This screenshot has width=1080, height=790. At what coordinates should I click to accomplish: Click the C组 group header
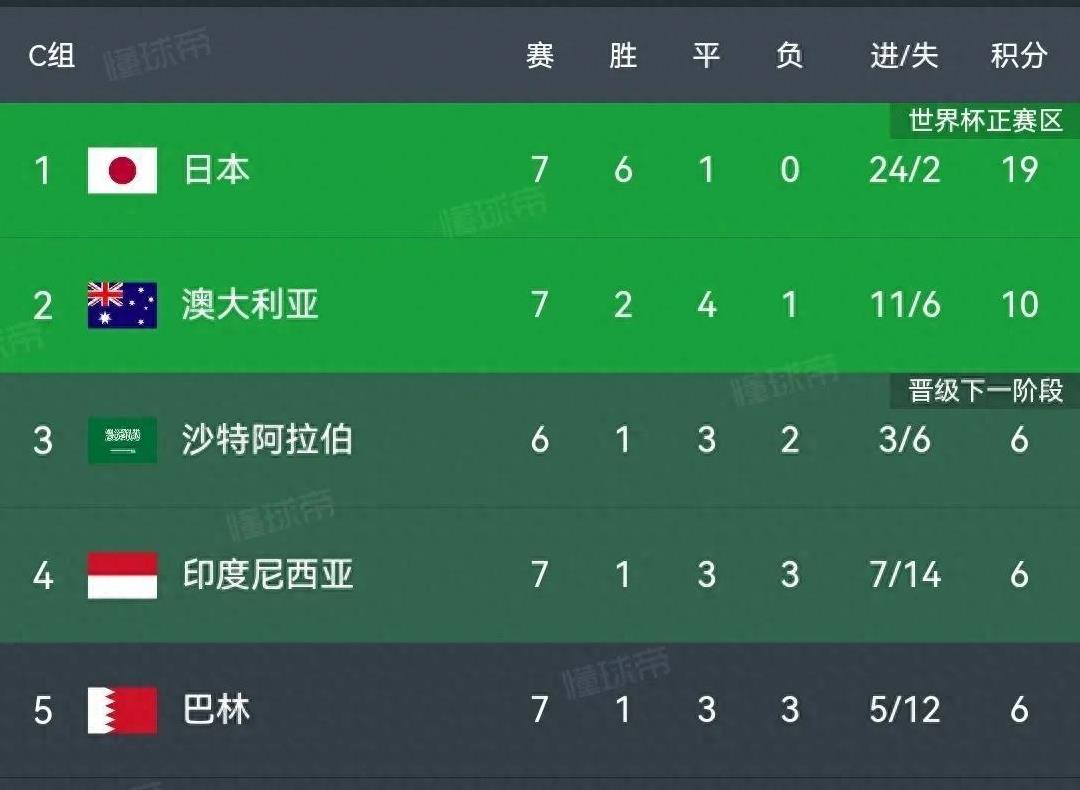point(52,56)
